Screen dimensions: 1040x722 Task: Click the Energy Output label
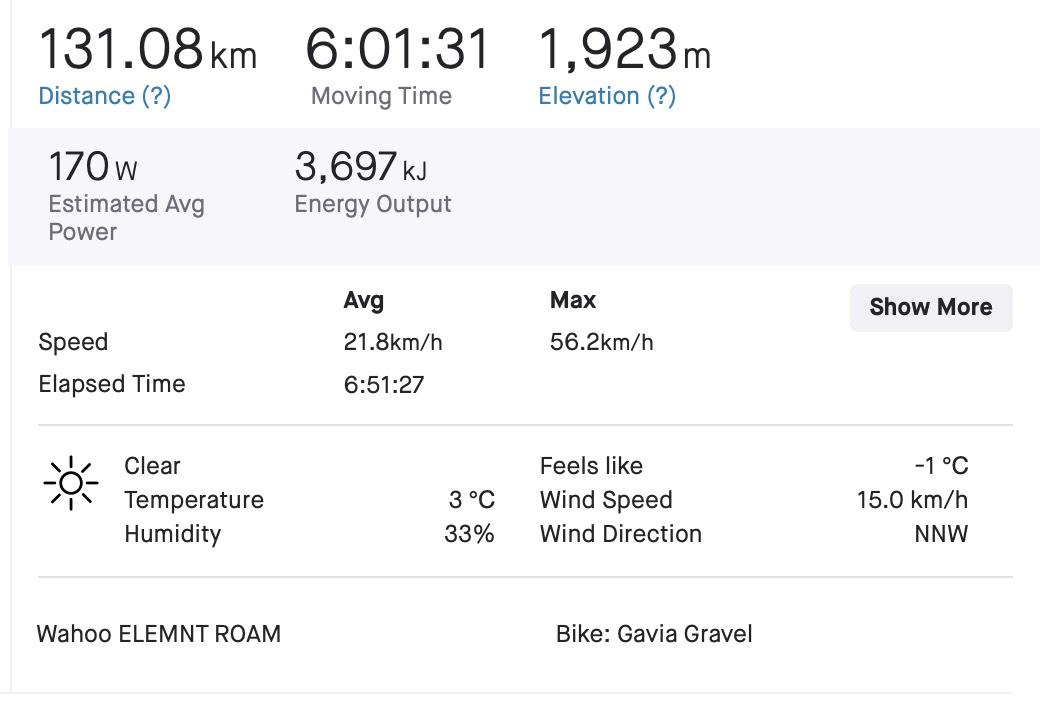tap(373, 204)
